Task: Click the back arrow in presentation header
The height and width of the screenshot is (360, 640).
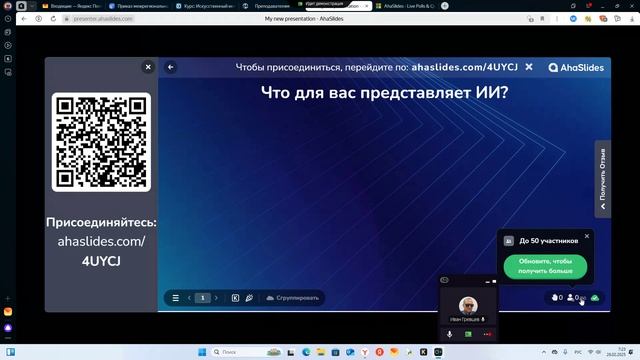Action: (x=171, y=67)
